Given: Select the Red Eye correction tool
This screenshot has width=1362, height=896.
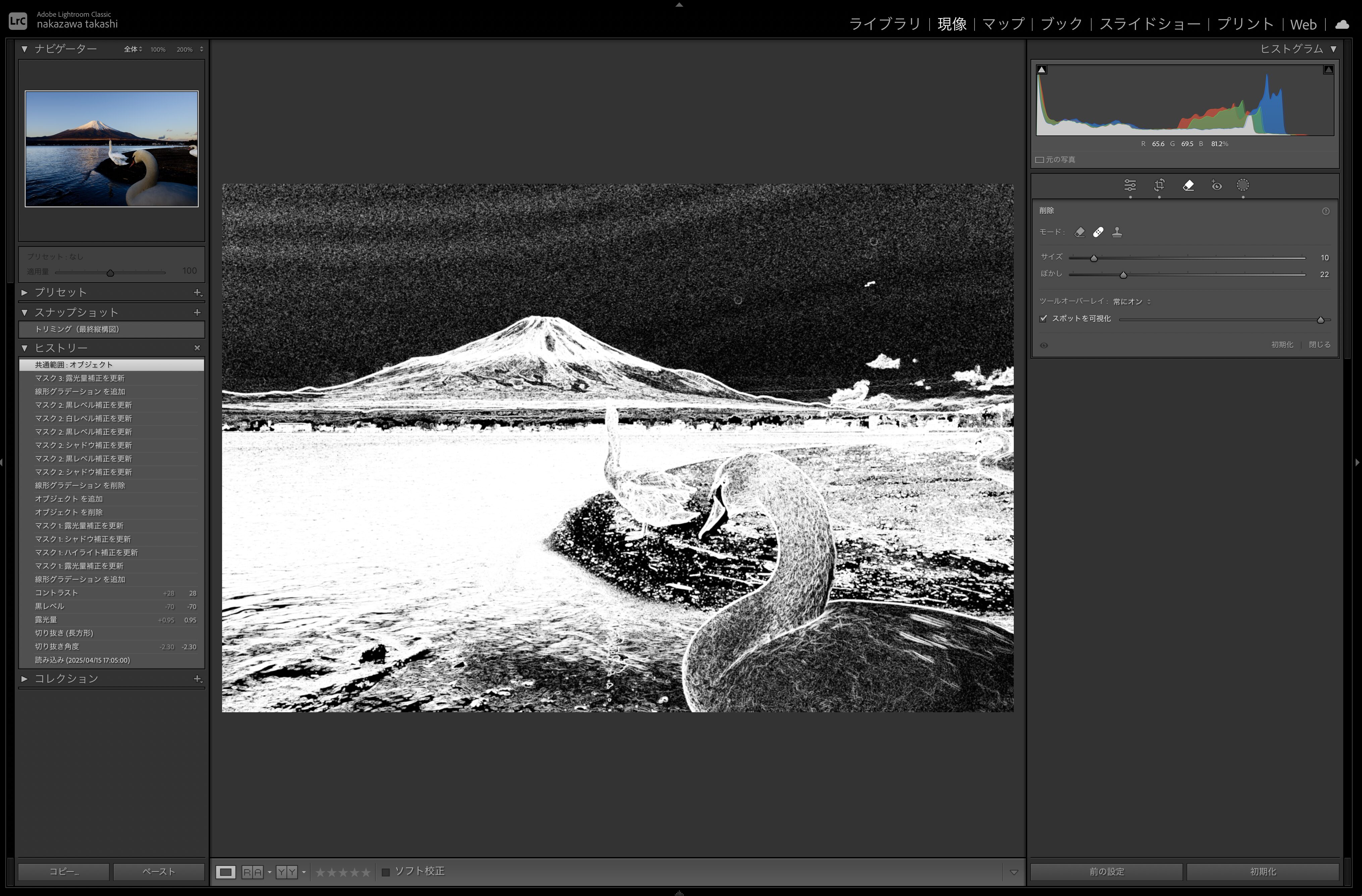Looking at the screenshot, I should (x=1217, y=185).
